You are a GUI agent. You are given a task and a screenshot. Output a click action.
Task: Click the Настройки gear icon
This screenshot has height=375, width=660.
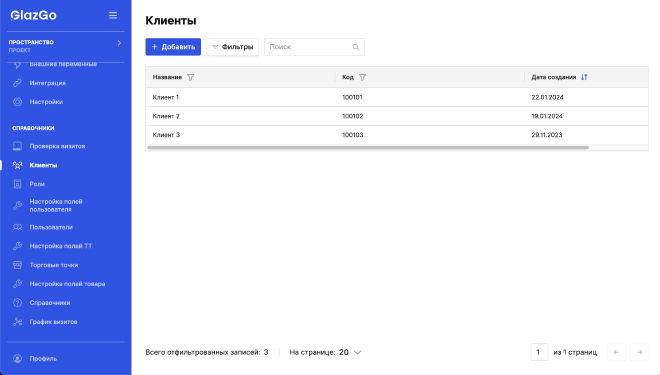[x=17, y=102]
